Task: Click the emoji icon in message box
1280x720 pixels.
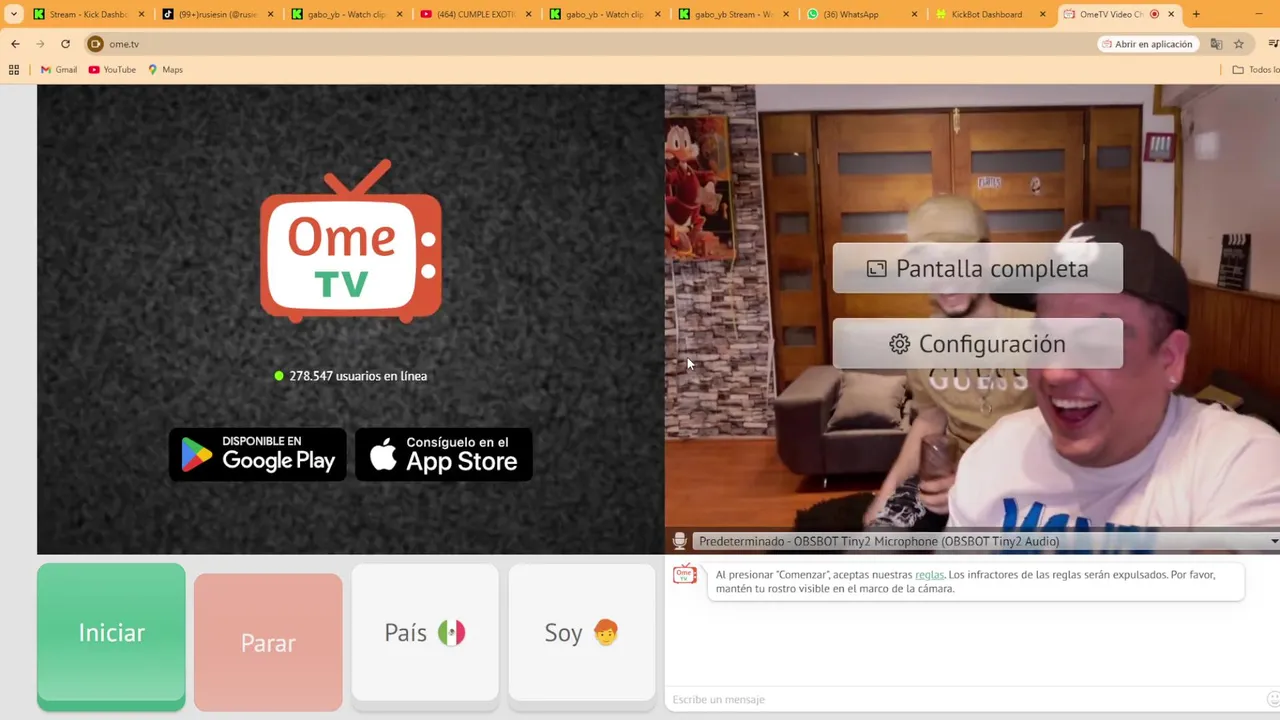Action: (1273, 699)
